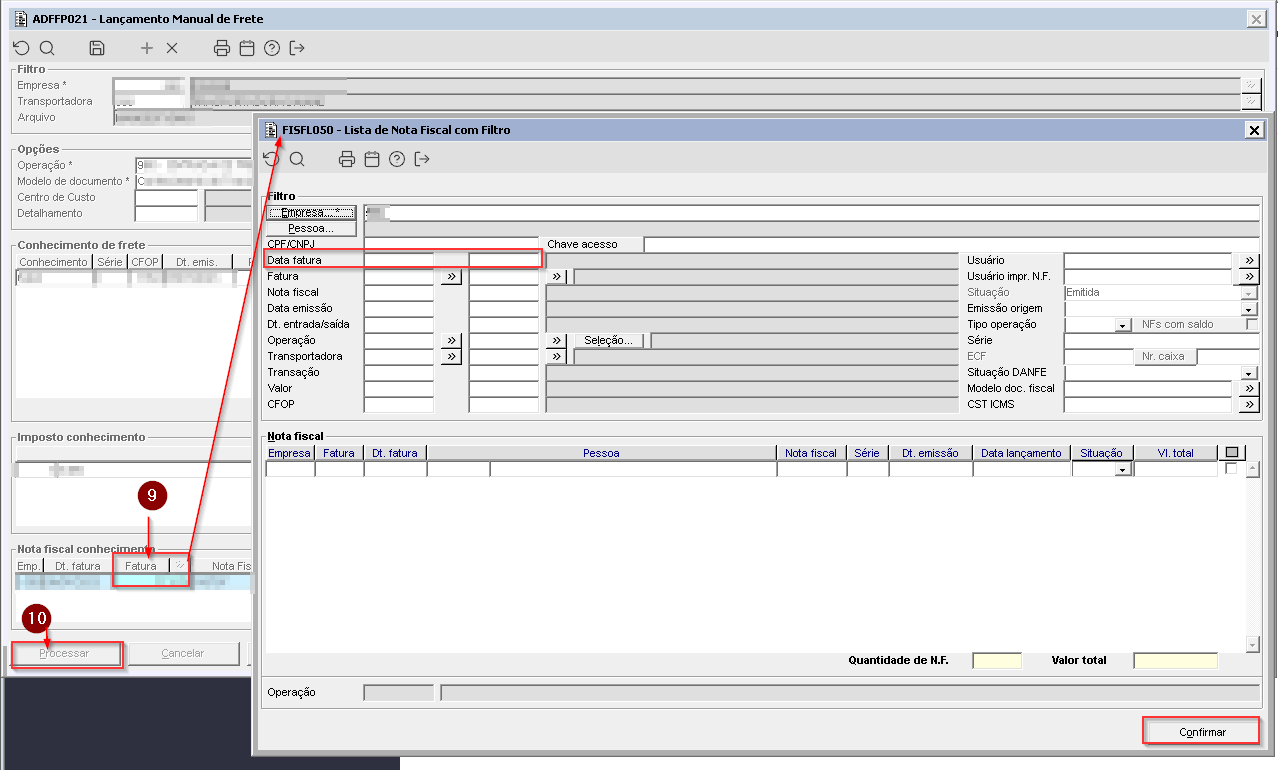Click the Processar button
The width and height of the screenshot is (1278, 770).
pos(64,653)
